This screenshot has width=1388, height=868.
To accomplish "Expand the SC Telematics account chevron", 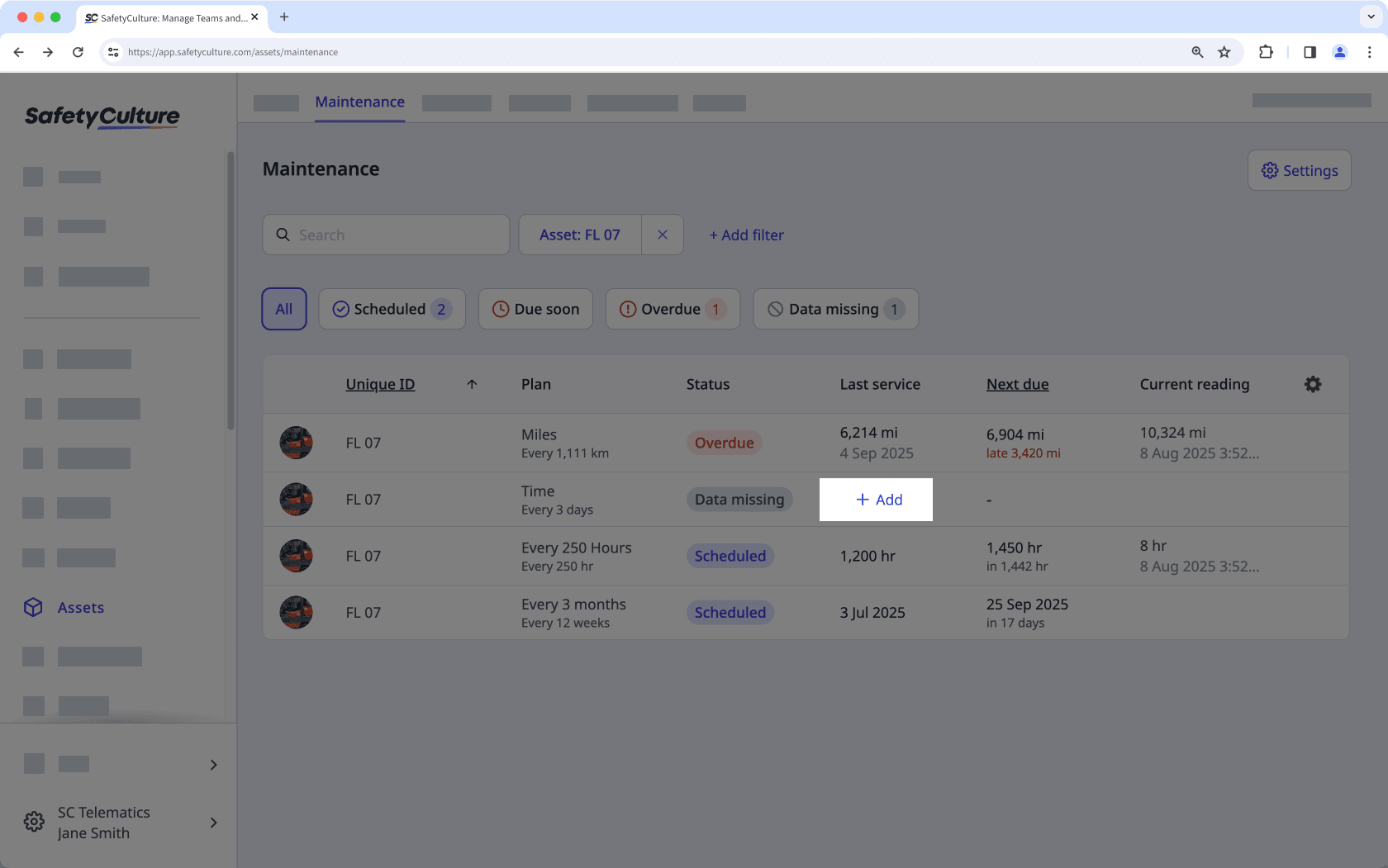I will coord(213,823).
